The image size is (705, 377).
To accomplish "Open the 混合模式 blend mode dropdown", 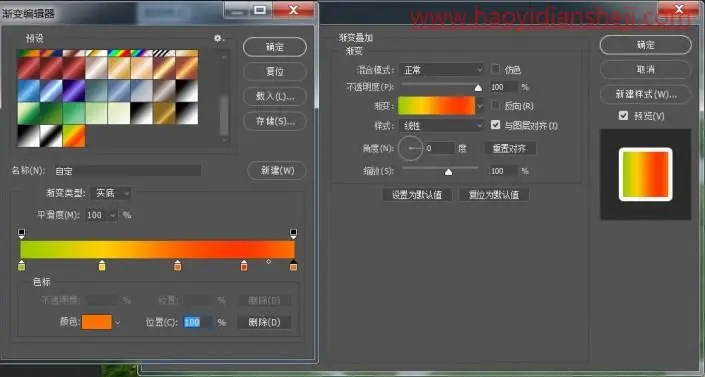I will [x=442, y=70].
